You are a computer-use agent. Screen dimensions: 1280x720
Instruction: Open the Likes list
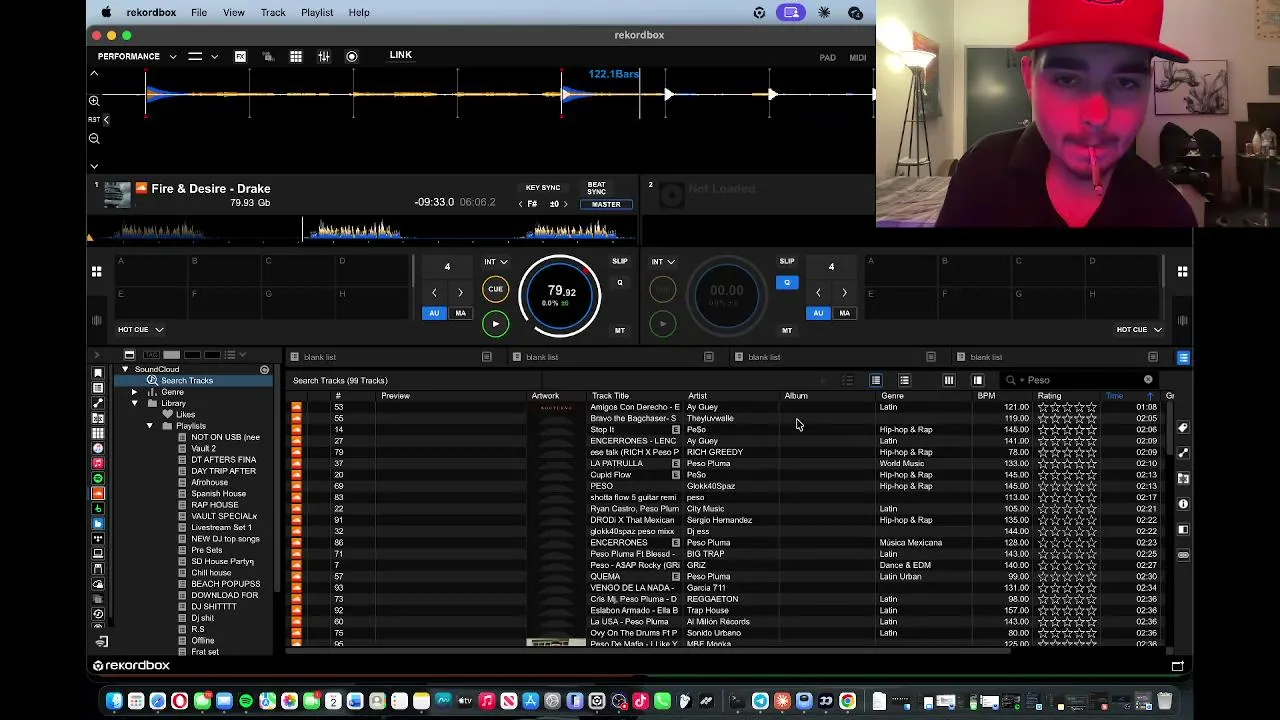pos(186,415)
